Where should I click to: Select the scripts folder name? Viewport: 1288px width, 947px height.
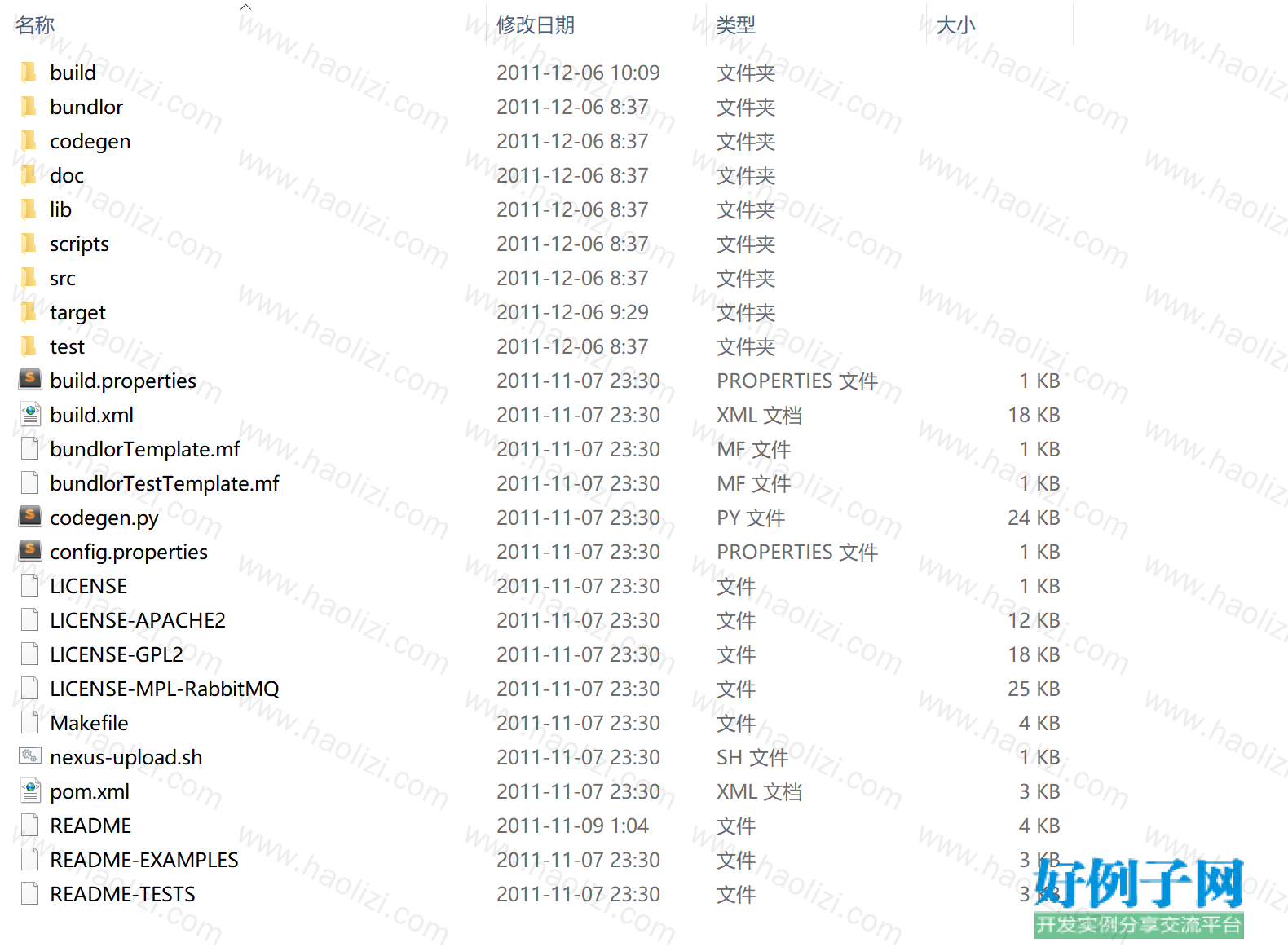click(79, 244)
